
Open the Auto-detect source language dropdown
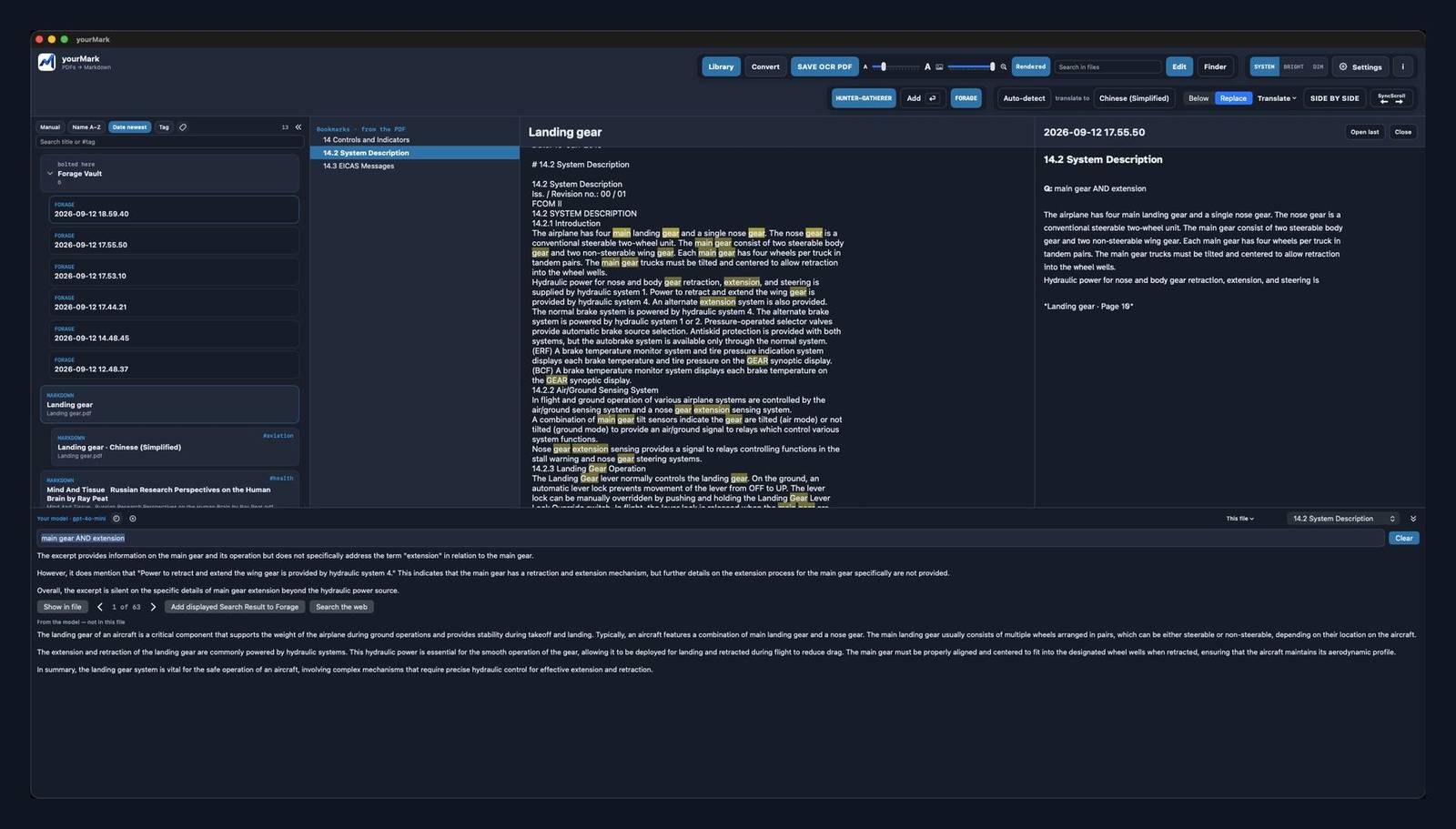pyautogui.click(x=1024, y=98)
